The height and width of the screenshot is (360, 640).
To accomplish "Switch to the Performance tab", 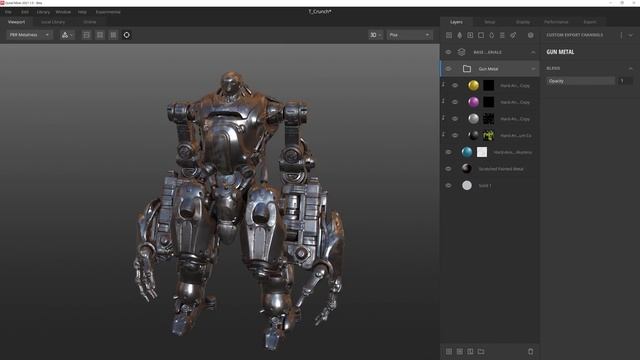I will pyautogui.click(x=556, y=22).
